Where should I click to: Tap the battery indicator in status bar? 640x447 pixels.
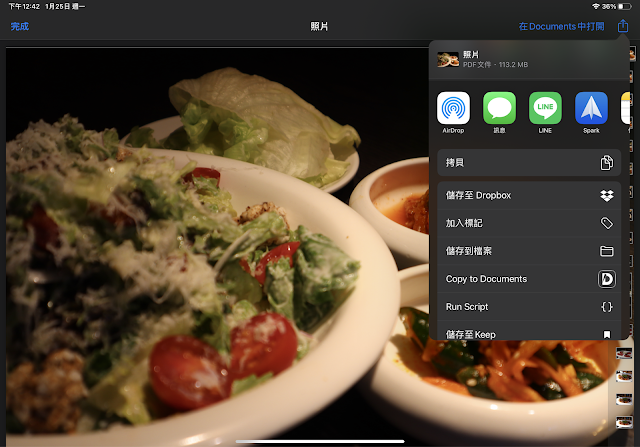[x=624, y=7]
